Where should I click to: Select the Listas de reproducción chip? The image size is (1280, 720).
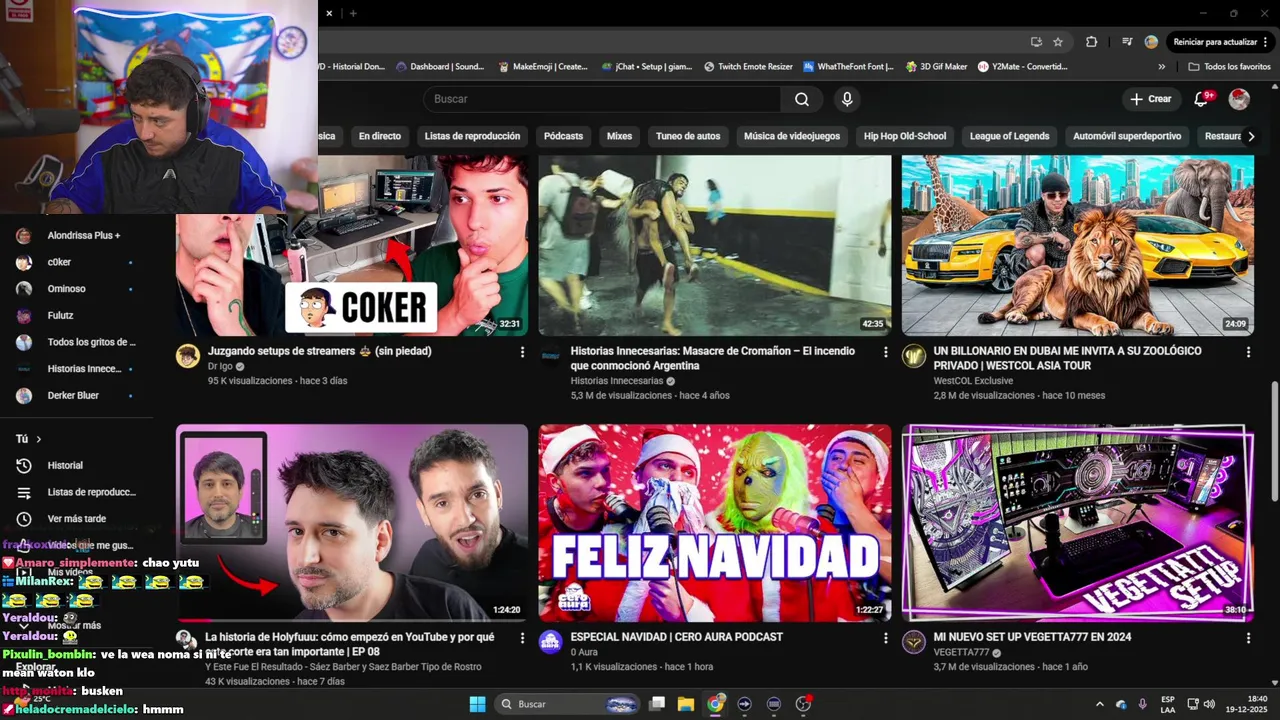pyautogui.click(x=472, y=136)
